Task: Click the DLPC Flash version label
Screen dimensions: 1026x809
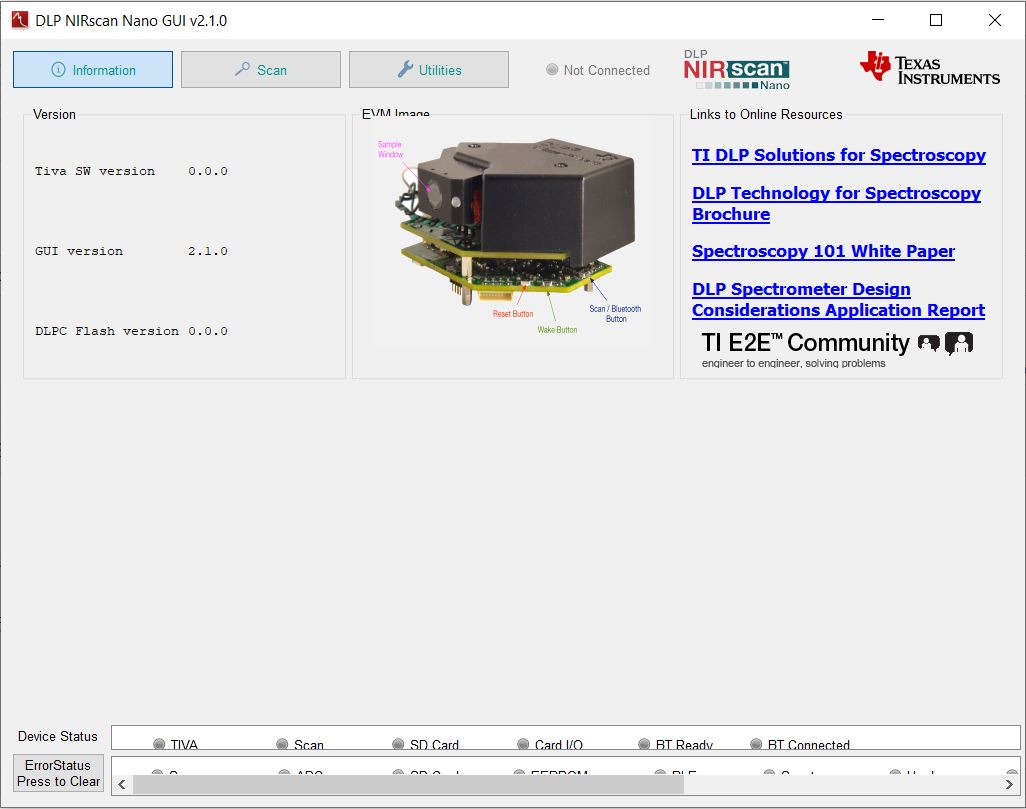Action: click(107, 331)
